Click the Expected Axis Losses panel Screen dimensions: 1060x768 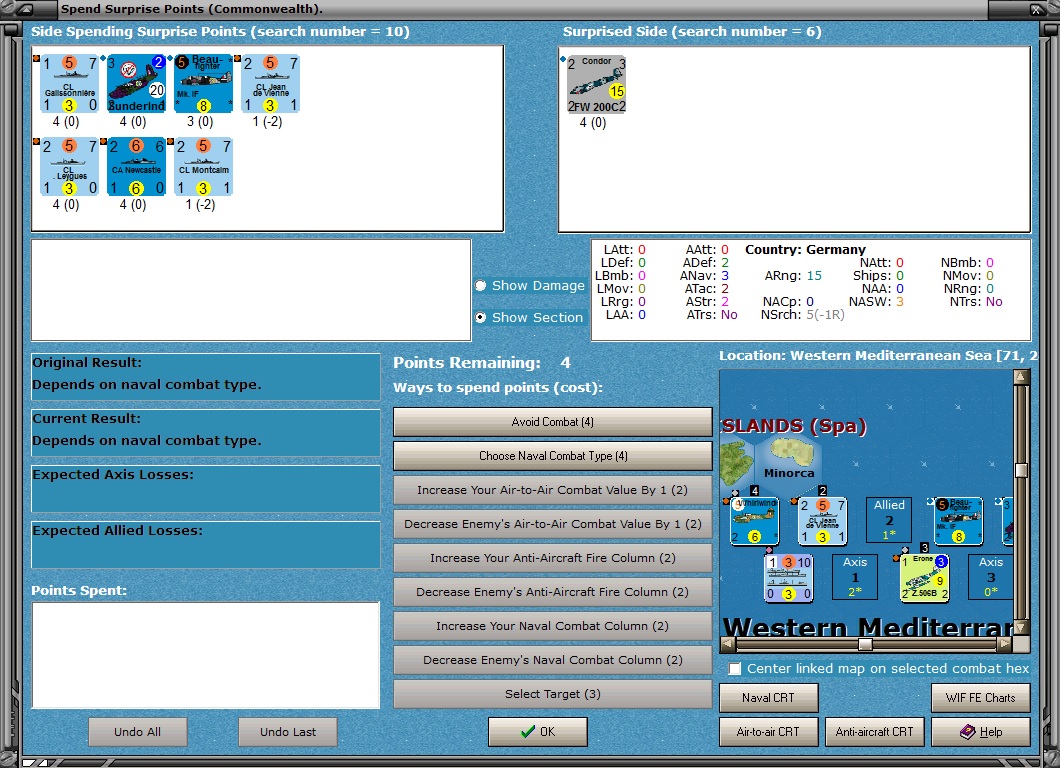206,489
